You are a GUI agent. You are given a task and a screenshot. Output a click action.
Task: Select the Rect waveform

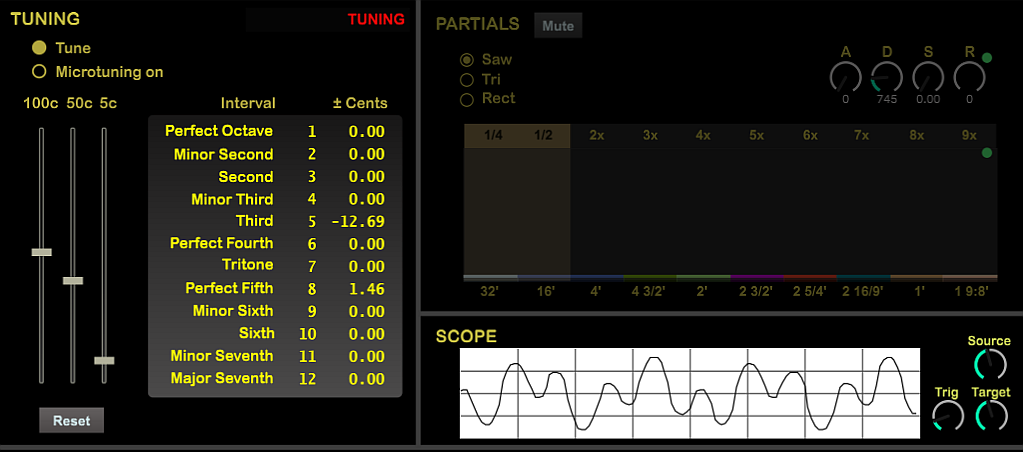tap(466, 100)
